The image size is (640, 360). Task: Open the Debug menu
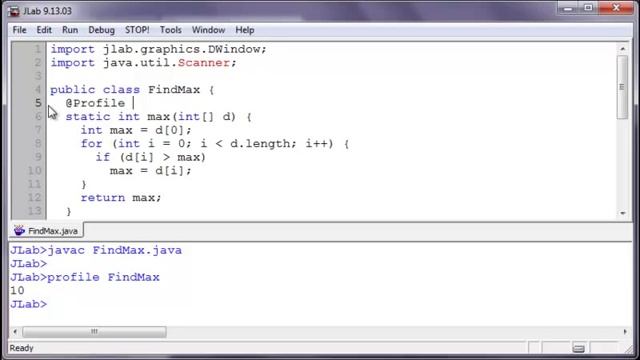[101, 30]
